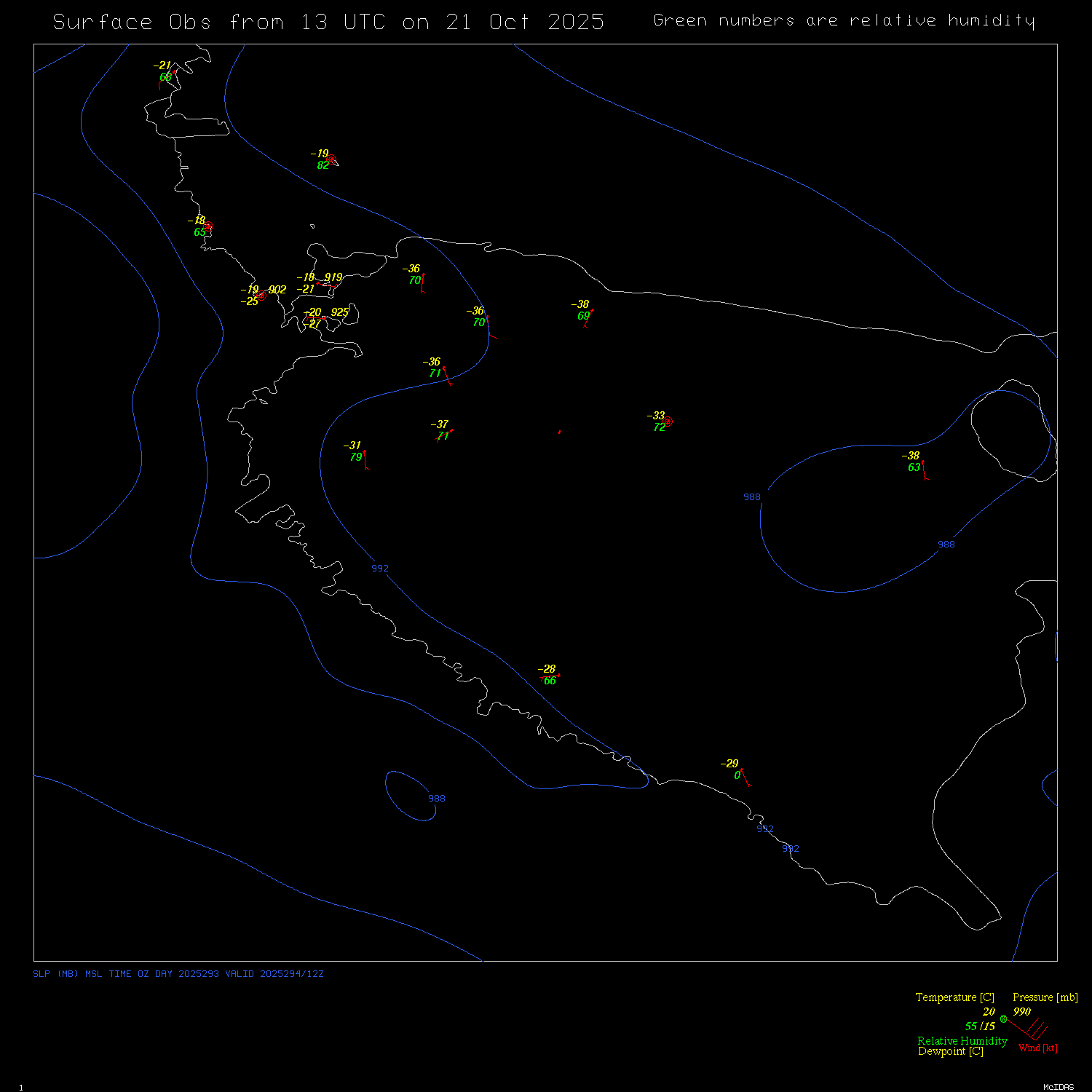Select the station barb with zero humidity
1092x1092 pixels.
pos(745,778)
